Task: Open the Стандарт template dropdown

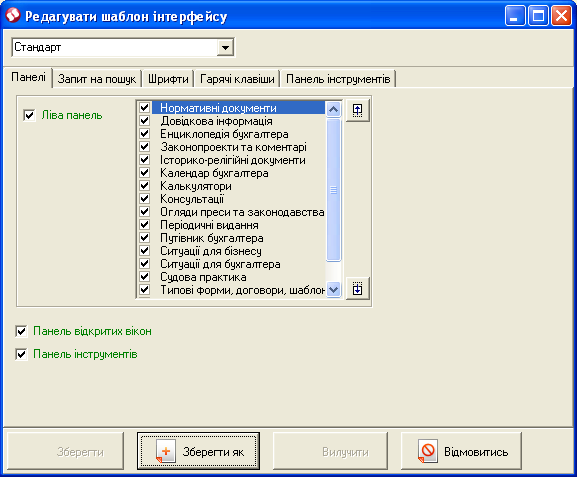Action: click(x=225, y=47)
